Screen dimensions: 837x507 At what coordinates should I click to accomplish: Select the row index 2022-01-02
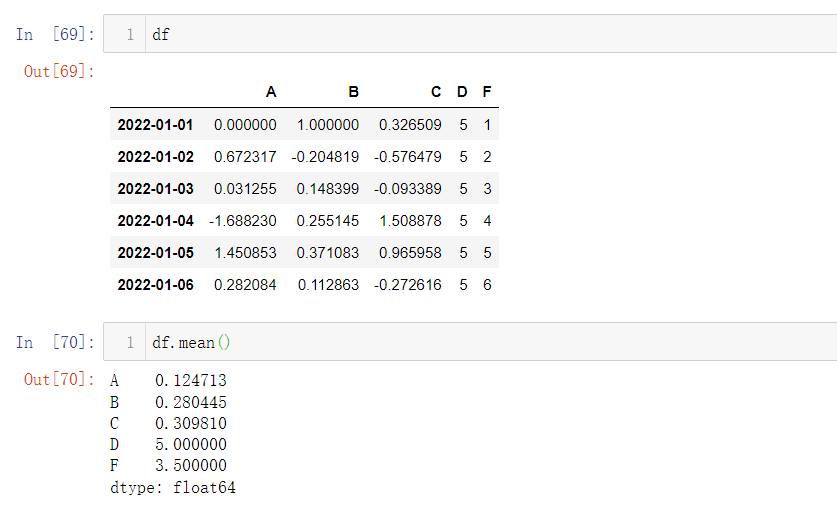coord(155,156)
